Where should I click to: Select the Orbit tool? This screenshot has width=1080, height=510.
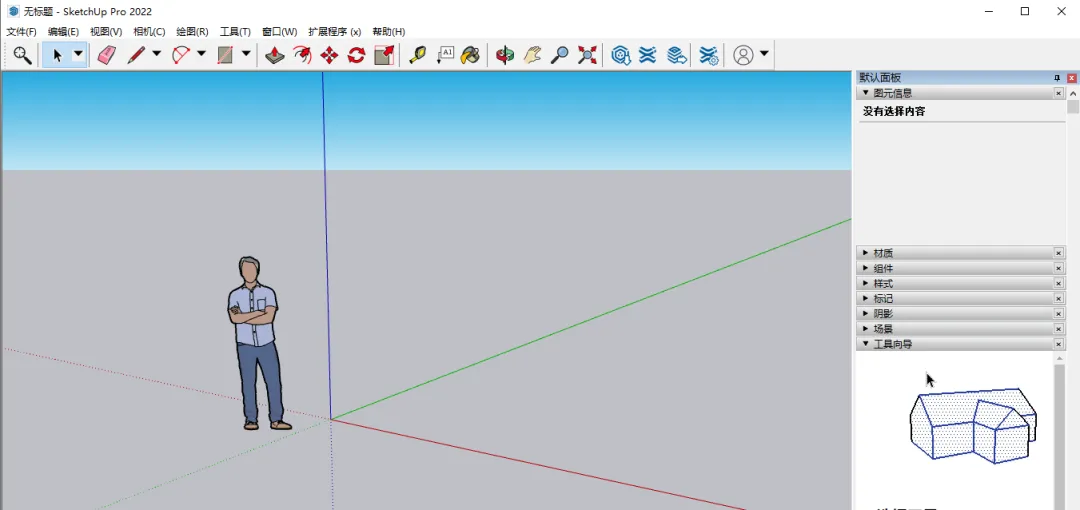tap(505, 55)
